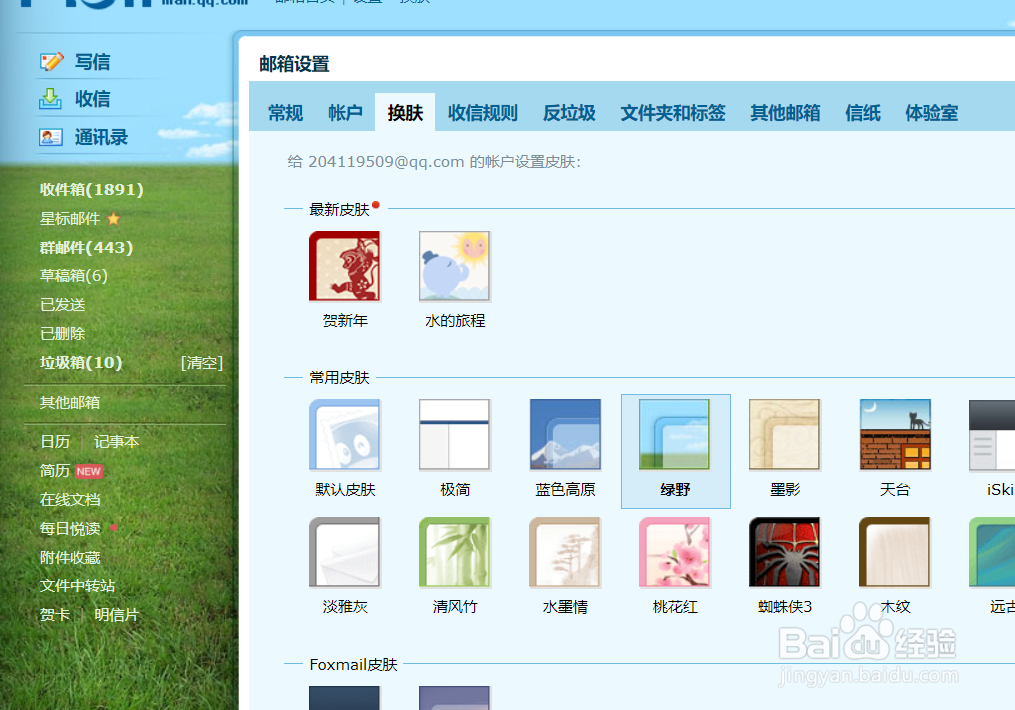The width and height of the screenshot is (1015, 710).
Task: Open the 在线文档 online docs link
Action: tap(70, 500)
